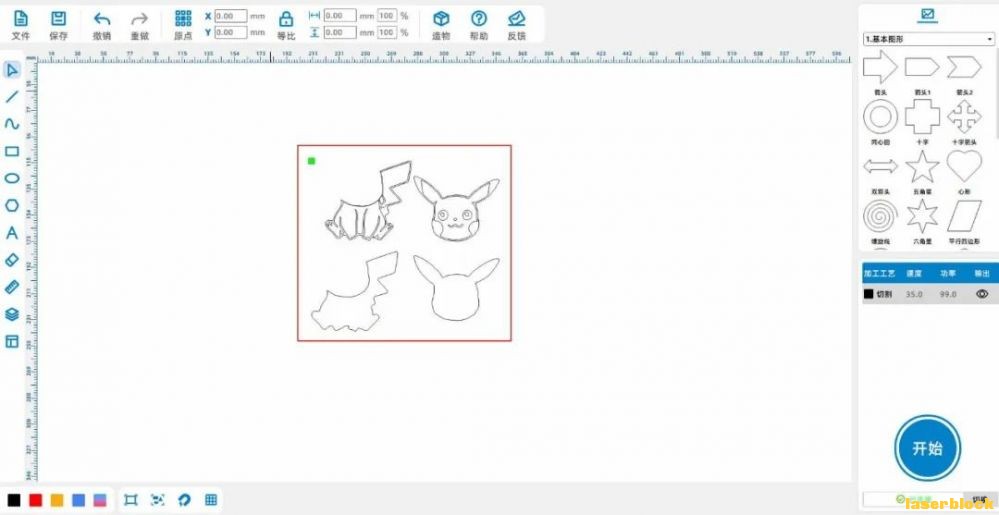Open the layout panel tool in sidebar
The image size is (999, 515).
pos(11,342)
